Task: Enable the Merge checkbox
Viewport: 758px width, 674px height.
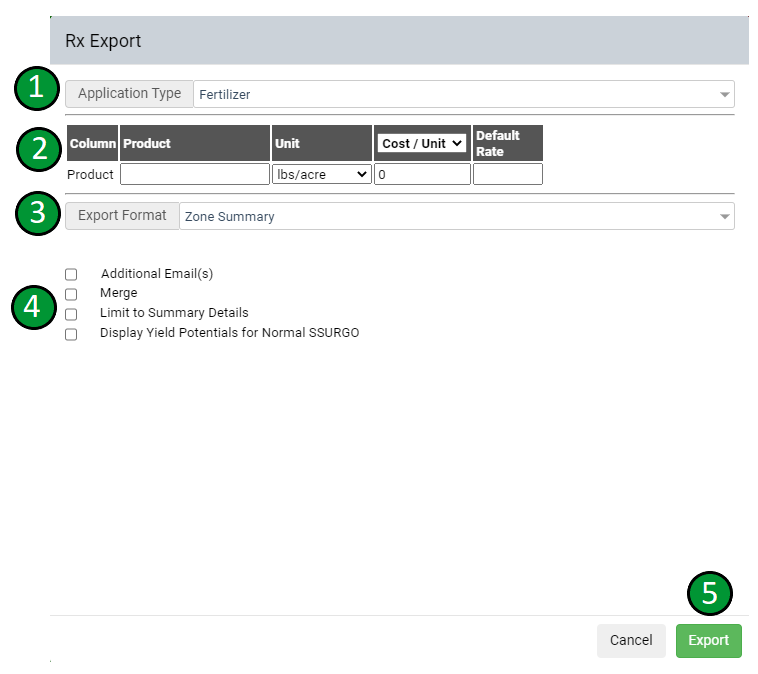Action: [x=71, y=294]
